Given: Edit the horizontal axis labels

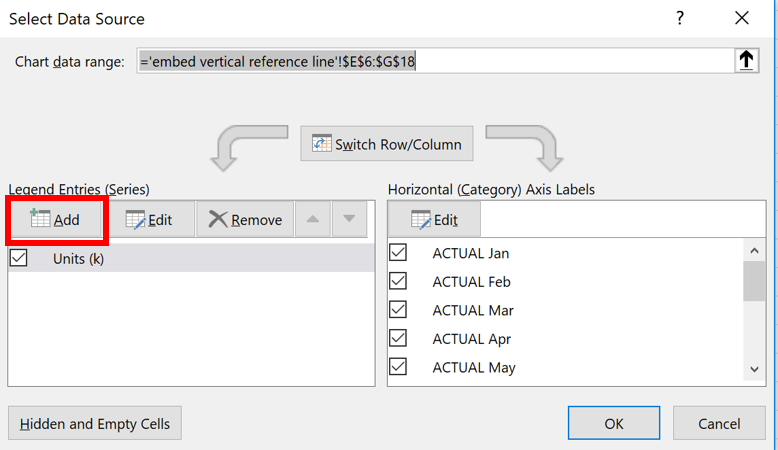Looking at the screenshot, I should [x=434, y=219].
